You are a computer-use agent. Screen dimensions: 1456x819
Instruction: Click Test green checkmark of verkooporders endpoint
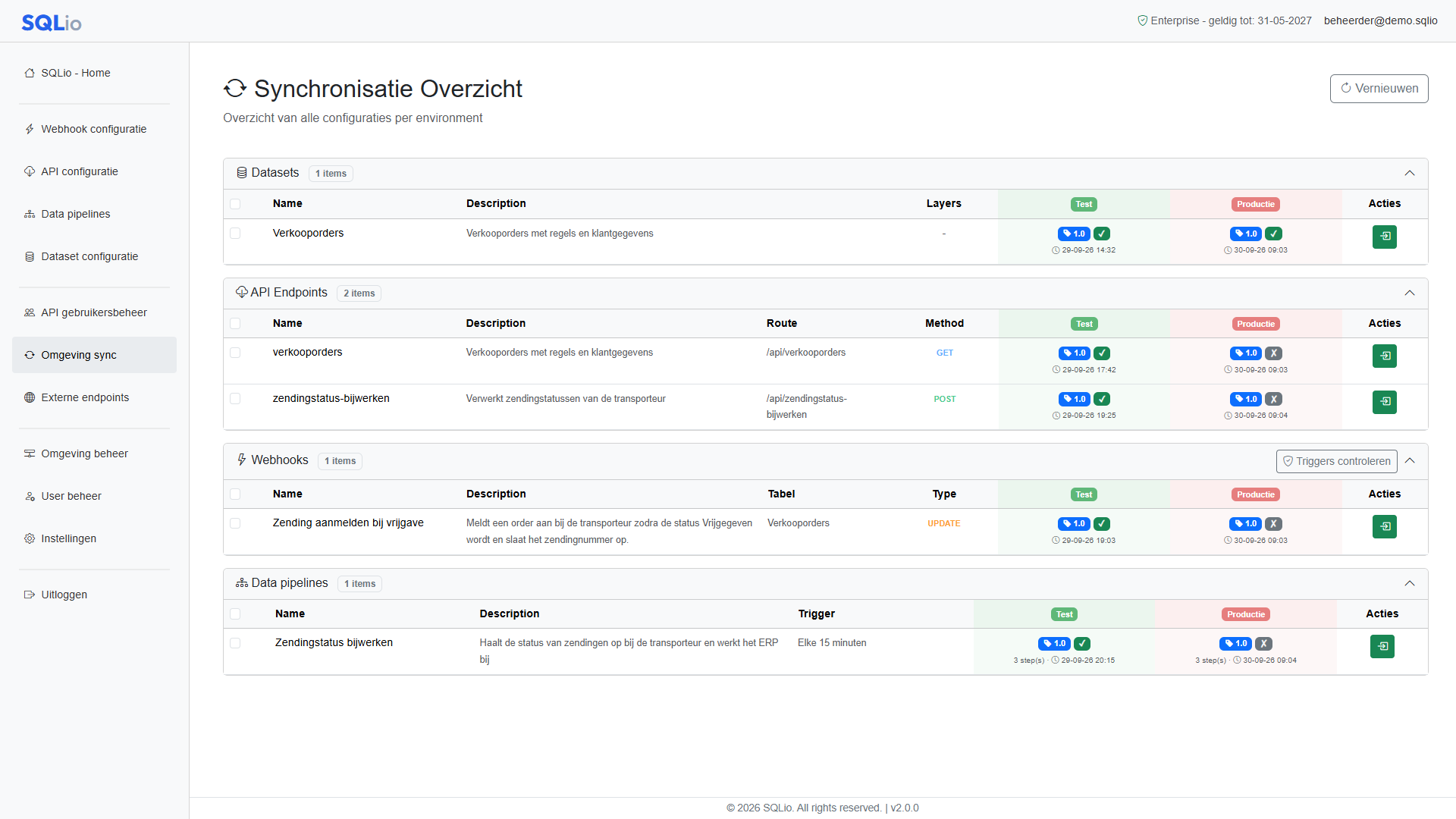pos(1102,353)
